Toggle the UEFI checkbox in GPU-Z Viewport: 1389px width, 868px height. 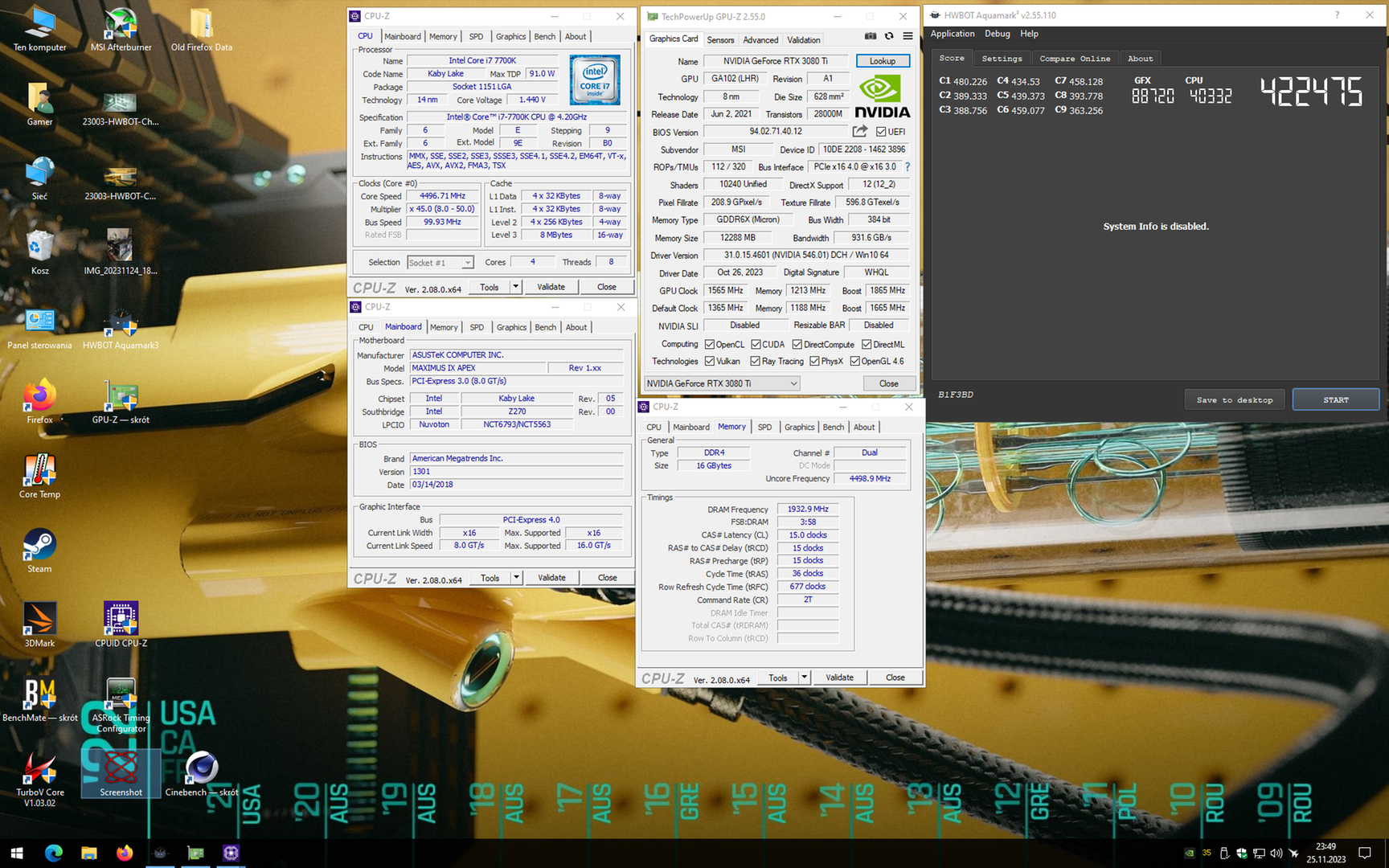881,132
